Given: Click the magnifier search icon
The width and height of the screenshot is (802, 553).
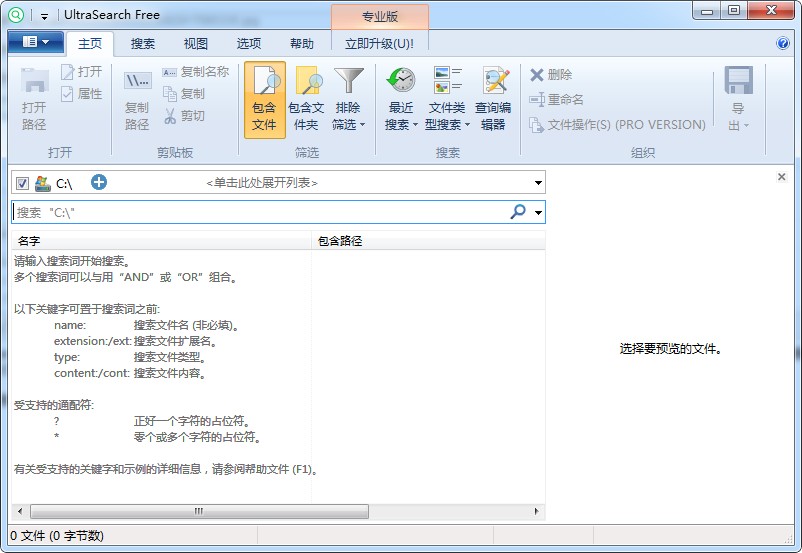Looking at the screenshot, I should pyautogui.click(x=518, y=212).
